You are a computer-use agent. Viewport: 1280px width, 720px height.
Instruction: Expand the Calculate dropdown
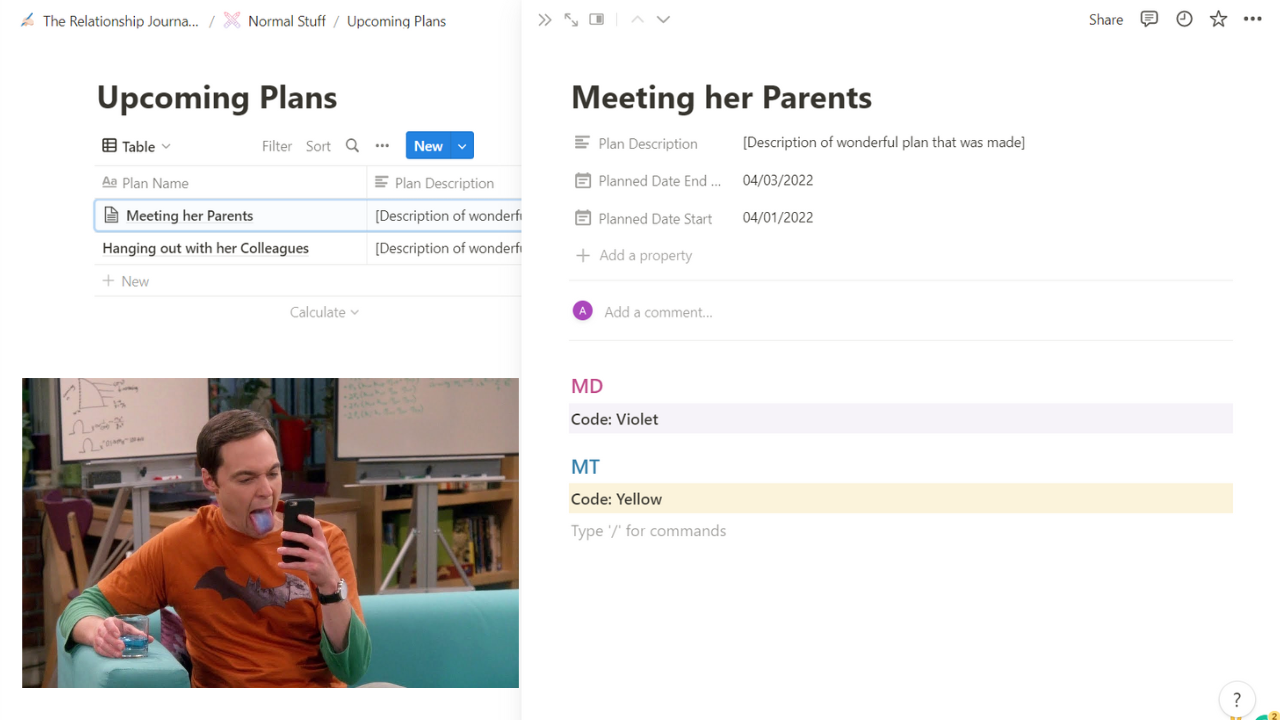click(324, 312)
